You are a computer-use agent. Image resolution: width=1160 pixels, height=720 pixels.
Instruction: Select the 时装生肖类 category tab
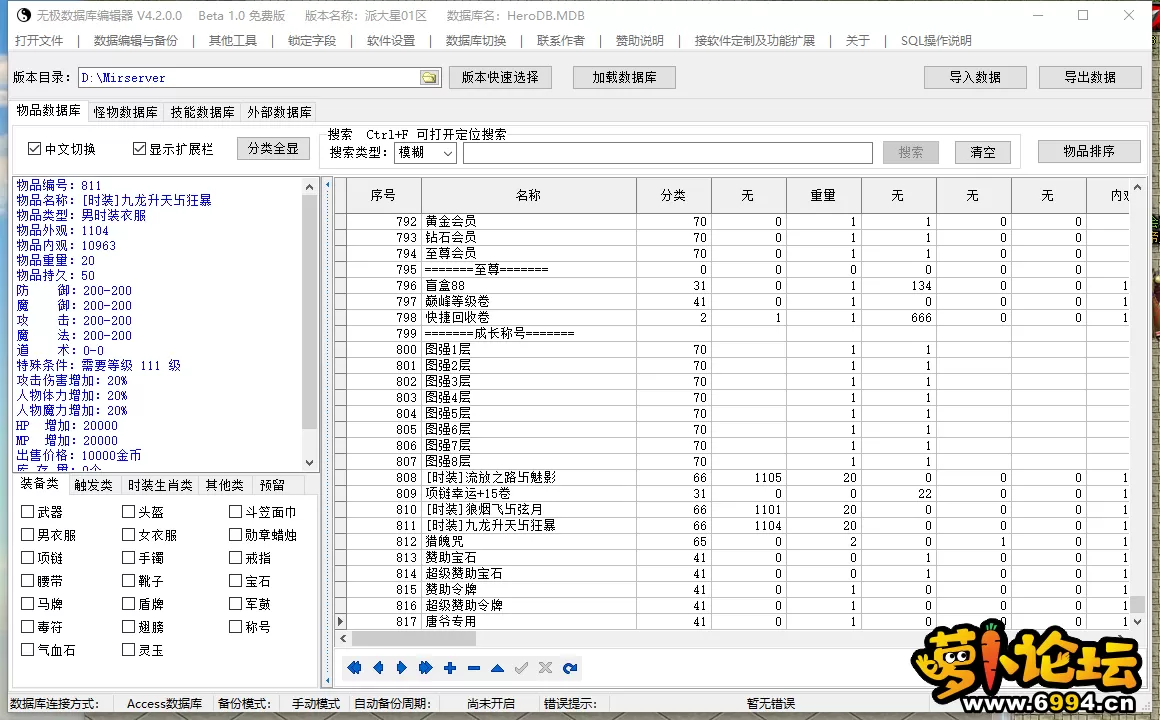(x=160, y=485)
